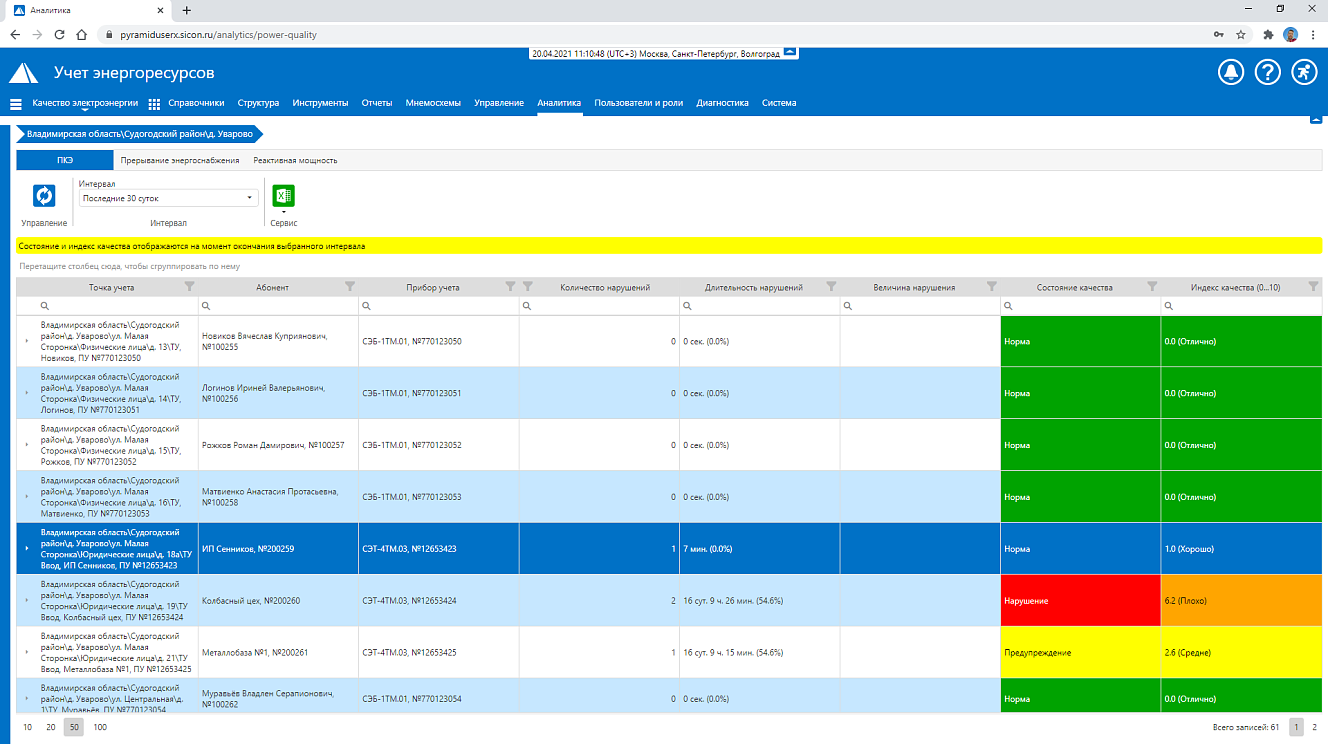Click search field under Состояние качества column
Image resolution: width=1328 pixels, height=744 pixels.
[1080, 306]
